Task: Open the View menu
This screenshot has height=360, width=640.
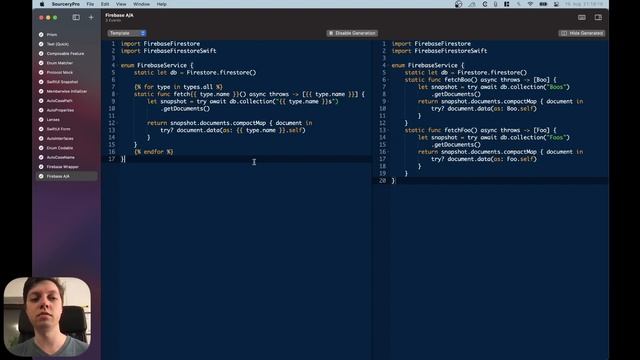Action: coord(121,4)
